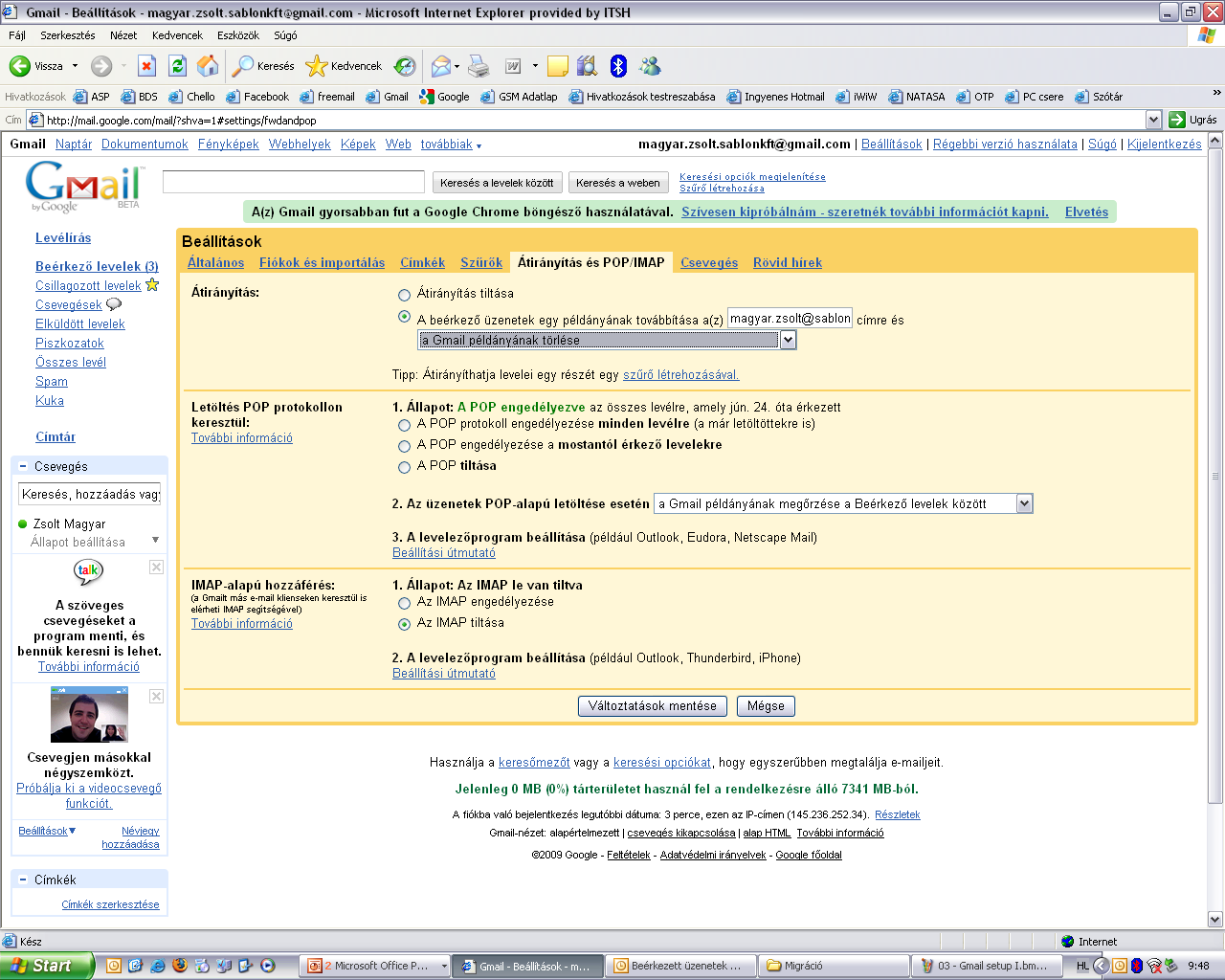Select Az IMAP tiltása radio

click(x=404, y=624)
